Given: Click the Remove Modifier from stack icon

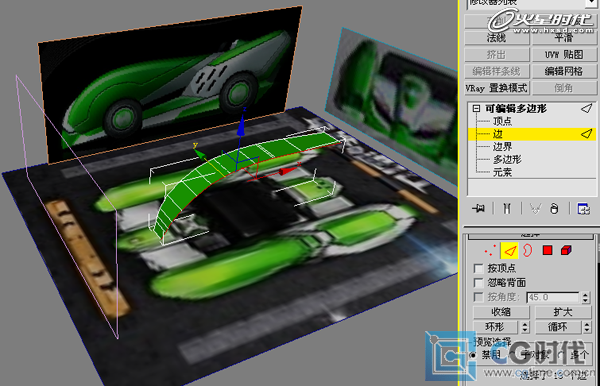Looking at the screenshot, I should (x=554, y=208).
